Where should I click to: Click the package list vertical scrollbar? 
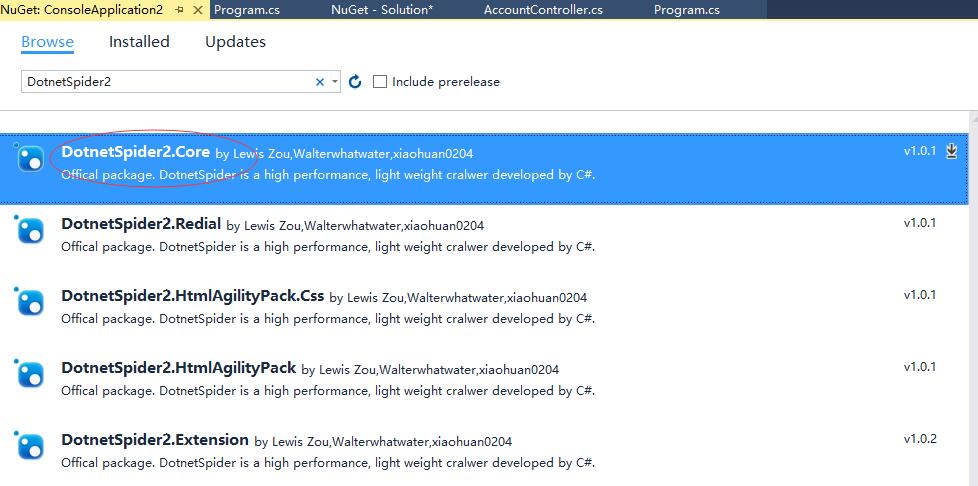coord(973,298)
